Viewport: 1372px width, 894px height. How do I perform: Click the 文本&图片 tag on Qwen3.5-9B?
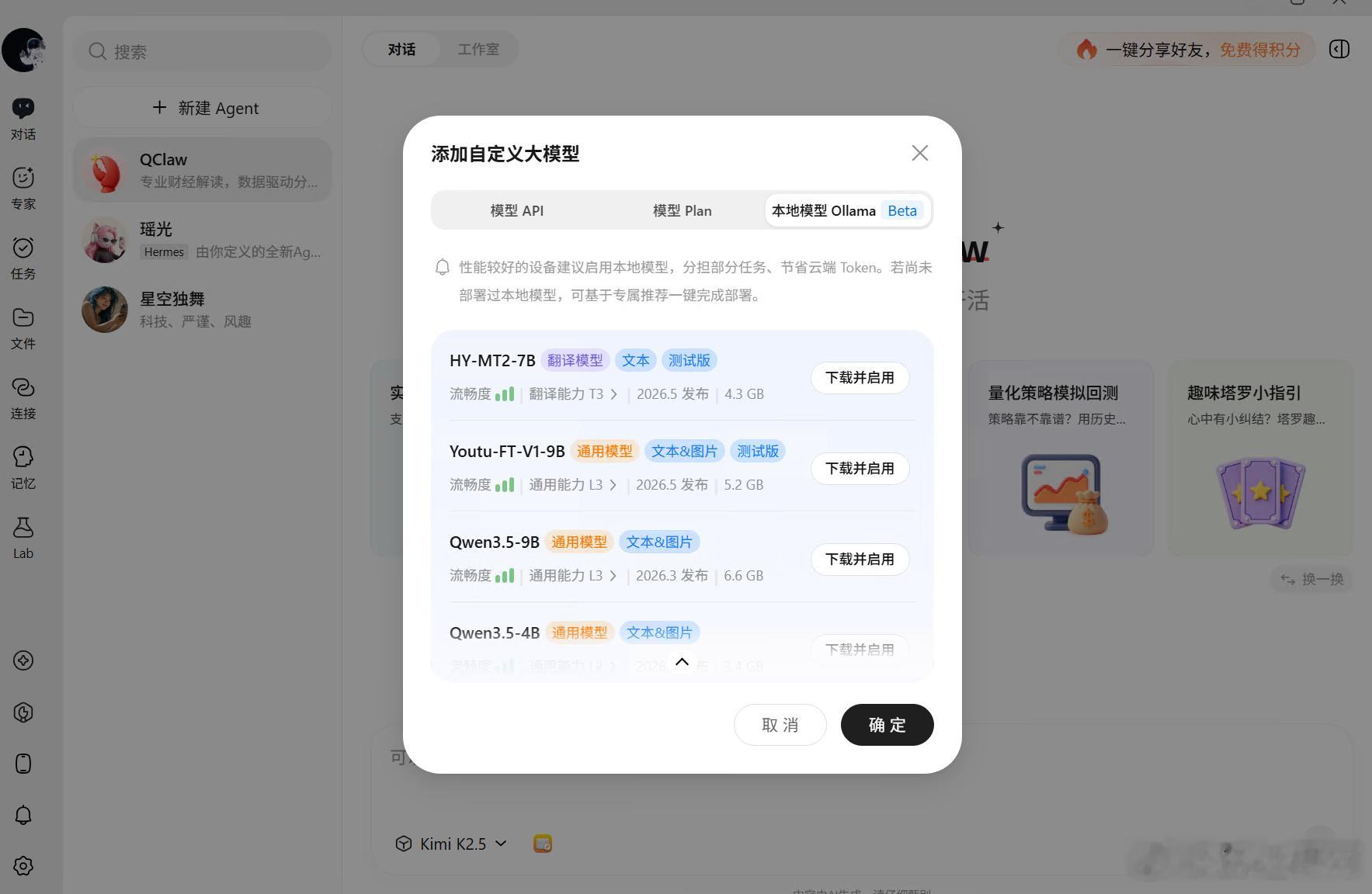[x=659, y=542]
